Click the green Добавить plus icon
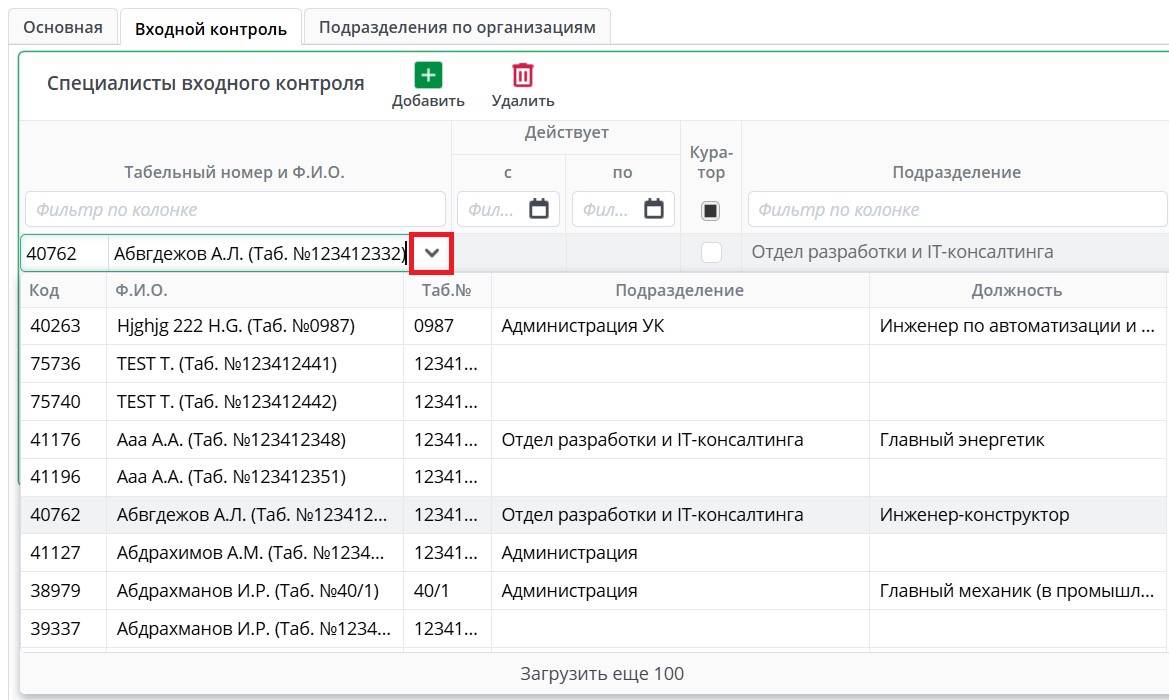This screenshot has width=1169, height=700. (x=428, y=76)
